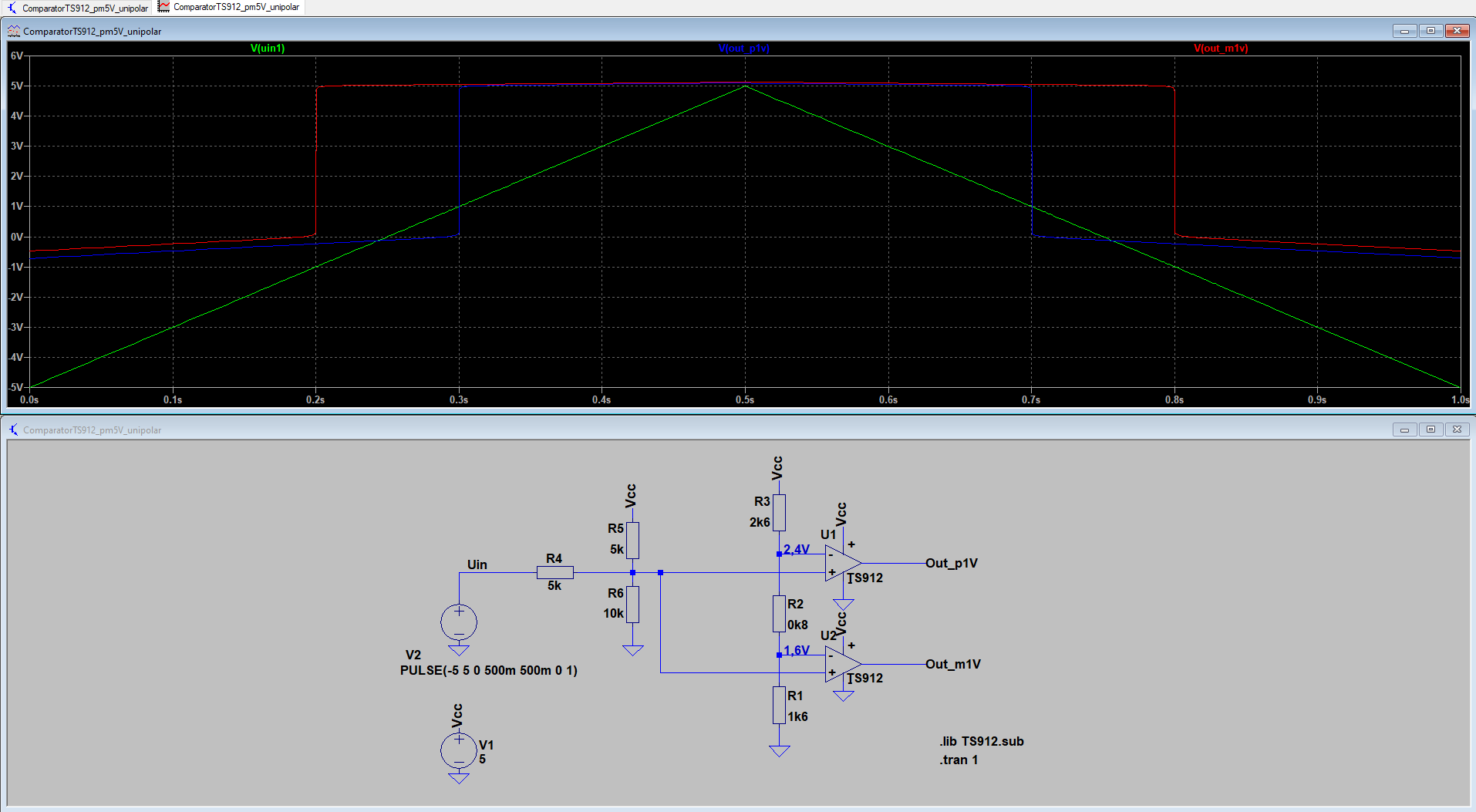
Task: Select resistor R6 symbol
Action: coord(632,605)
